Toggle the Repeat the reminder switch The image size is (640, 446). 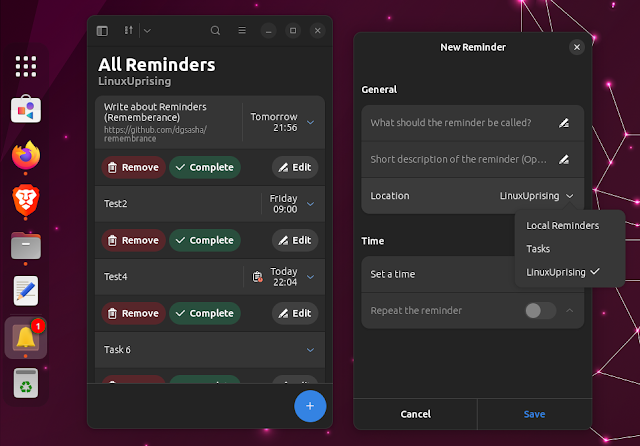tap(540, 311)
